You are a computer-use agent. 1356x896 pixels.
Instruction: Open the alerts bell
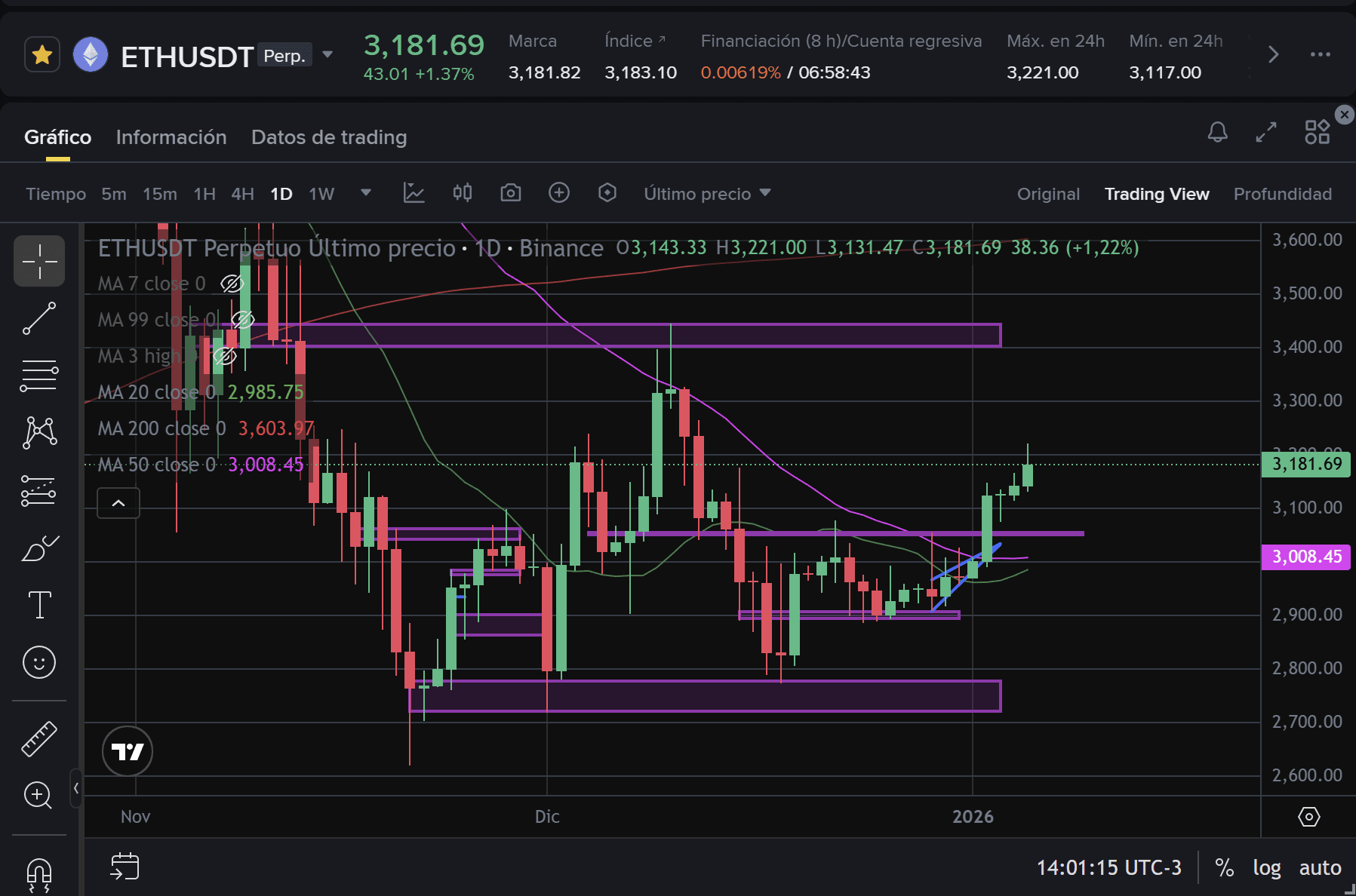click(x=1218, y=133)
